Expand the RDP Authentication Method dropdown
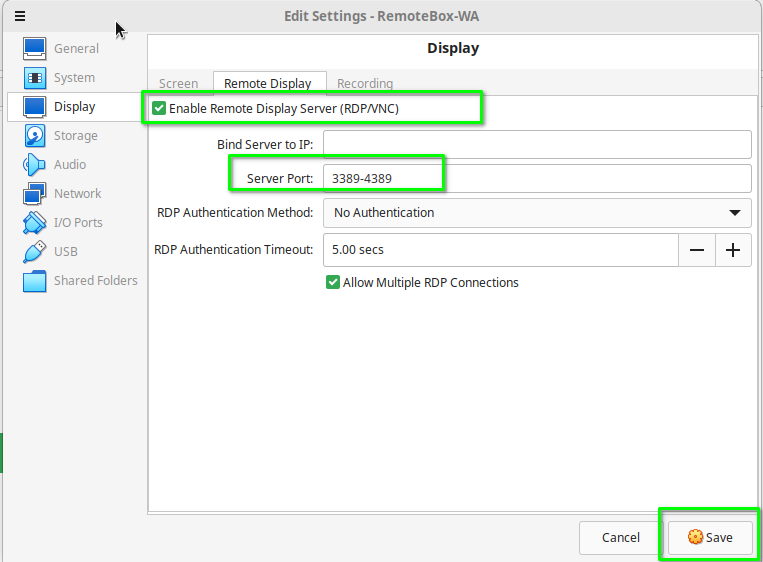The height and width of the screenshot is (562, 763). click(537, 212)
